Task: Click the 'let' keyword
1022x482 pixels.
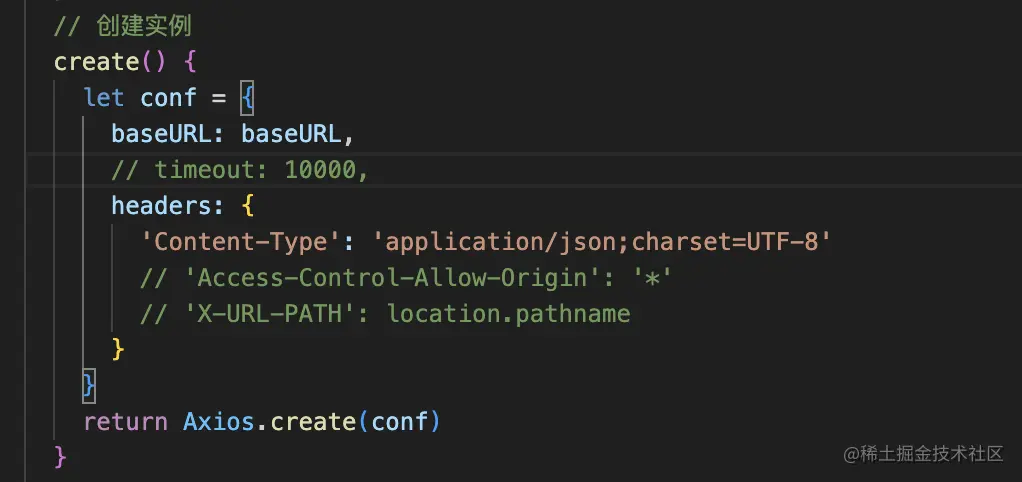Action: pyautogui.click(x=104, y=98)
